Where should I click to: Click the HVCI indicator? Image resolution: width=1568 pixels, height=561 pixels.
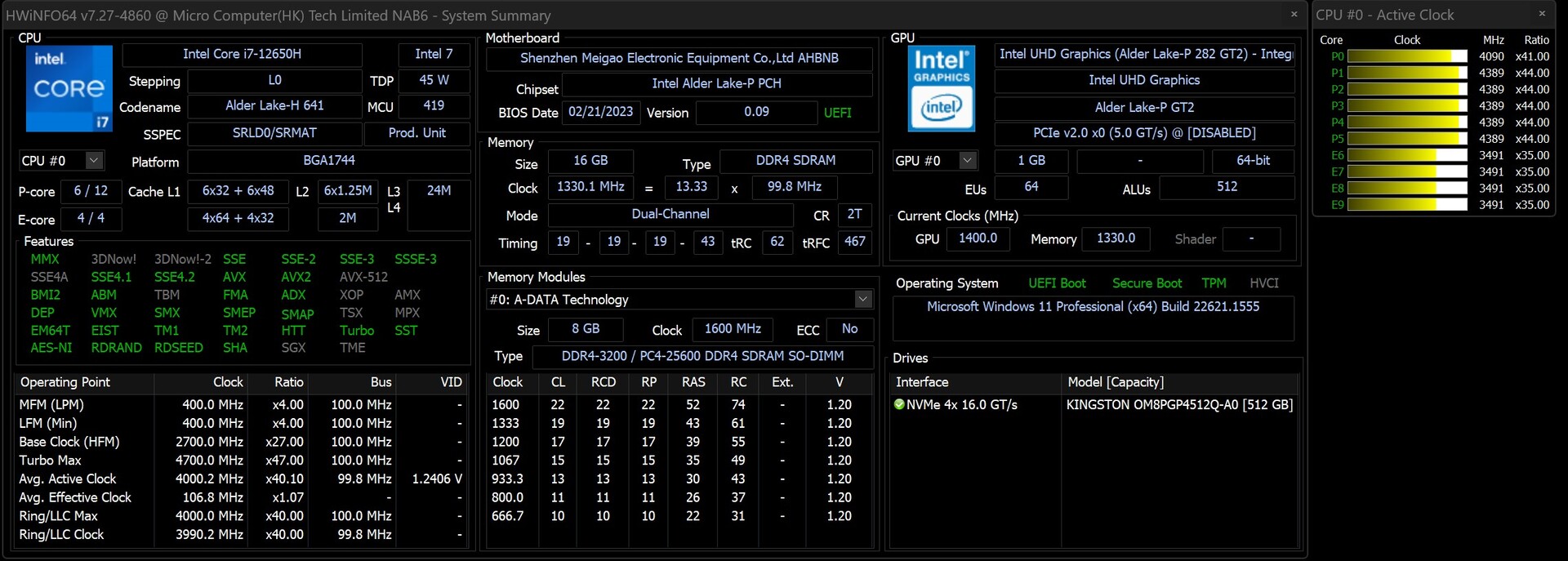click(x=1263, y=283)
